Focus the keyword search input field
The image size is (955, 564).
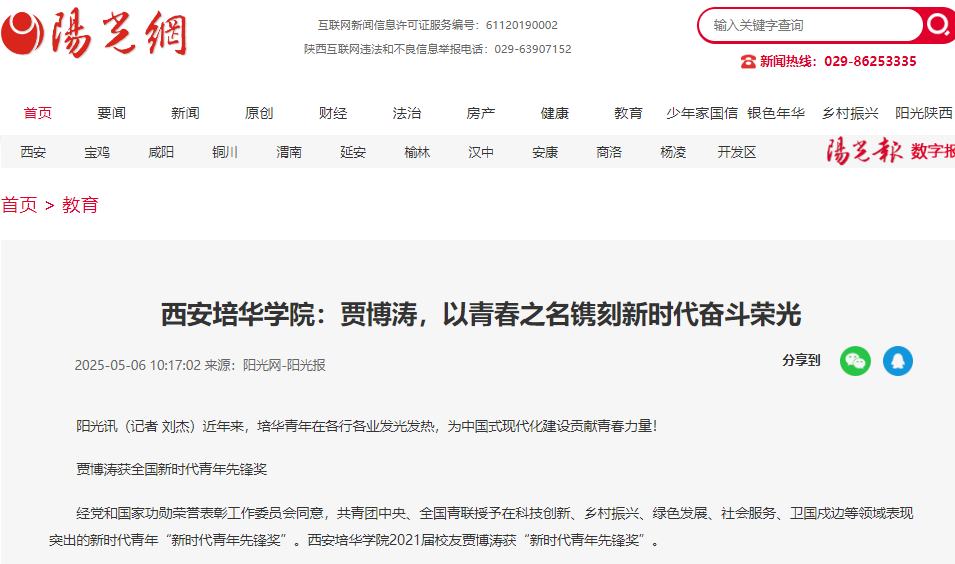pyautogui.click(x=810, y=25)
